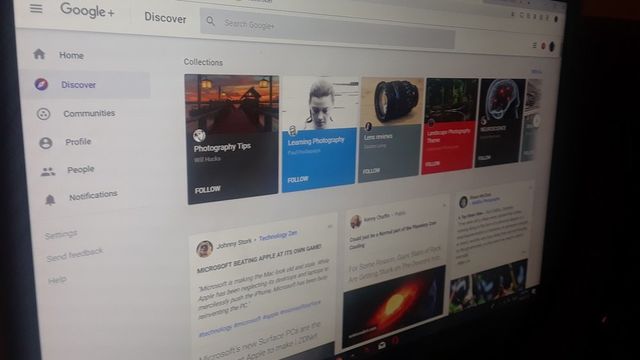Click the hashtags line in Johnny Stark post
The width and height of the screenshot is (640, 360).
[x=260, y=319]
